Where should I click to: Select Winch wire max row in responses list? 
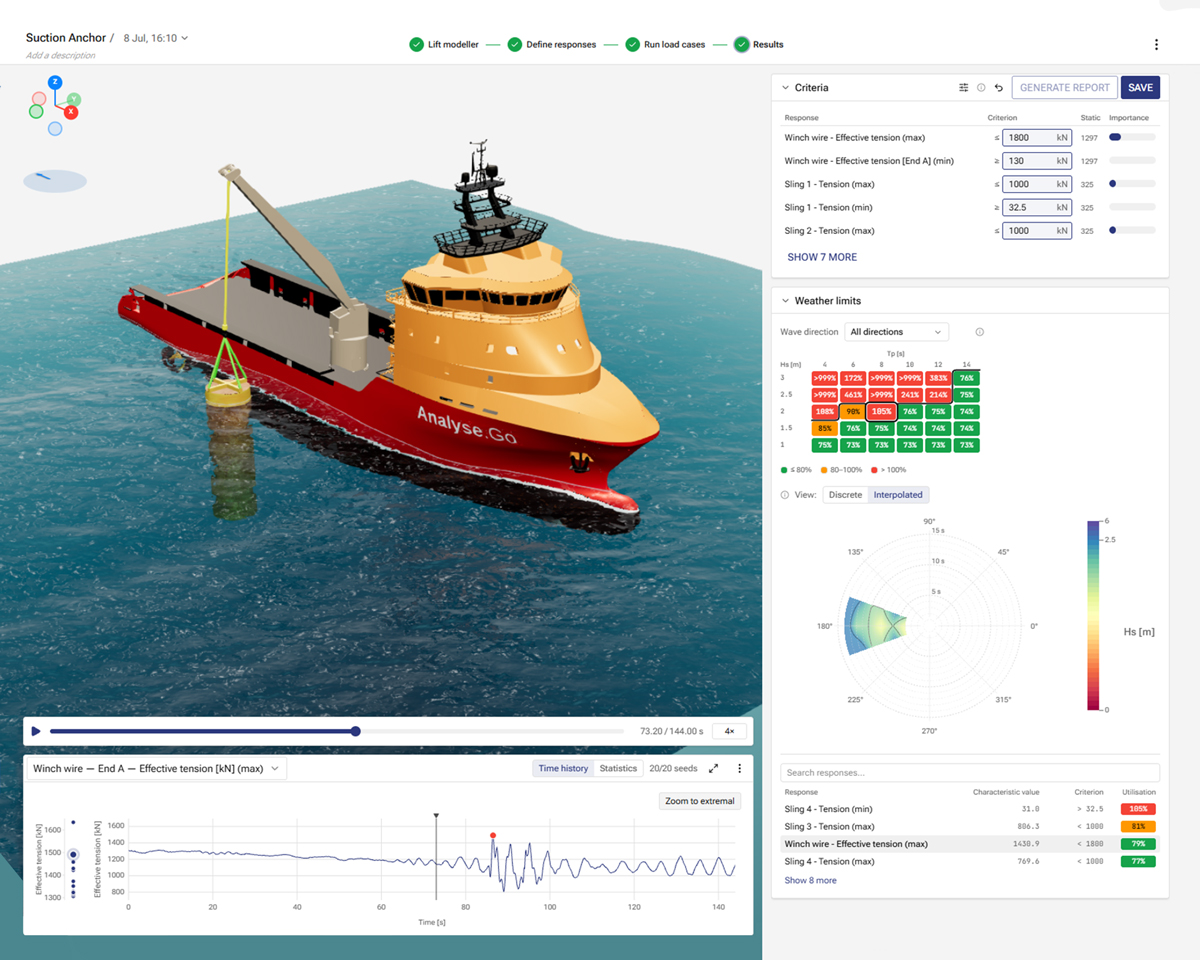click(x=970, y=844)
